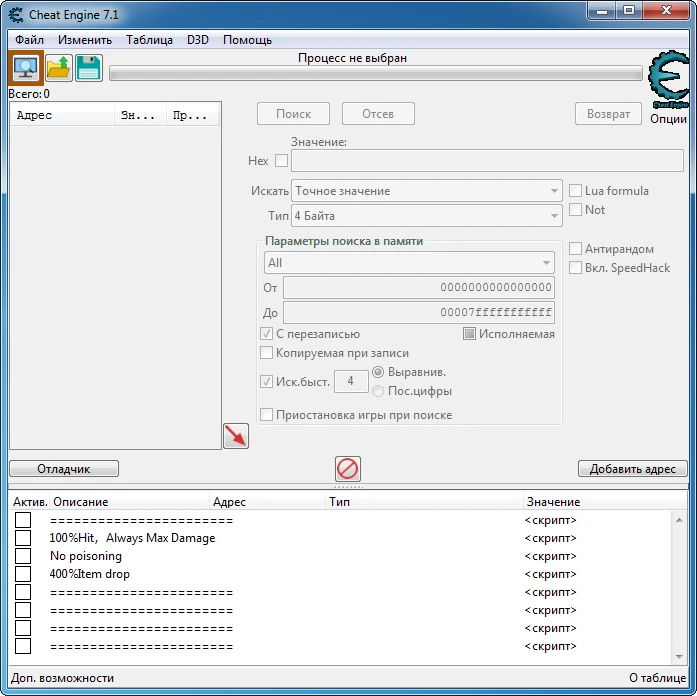Enable Вкл. SpeedHack checkbox
The height and width of the screenshot is (696, 697).
tap(575, 268)
